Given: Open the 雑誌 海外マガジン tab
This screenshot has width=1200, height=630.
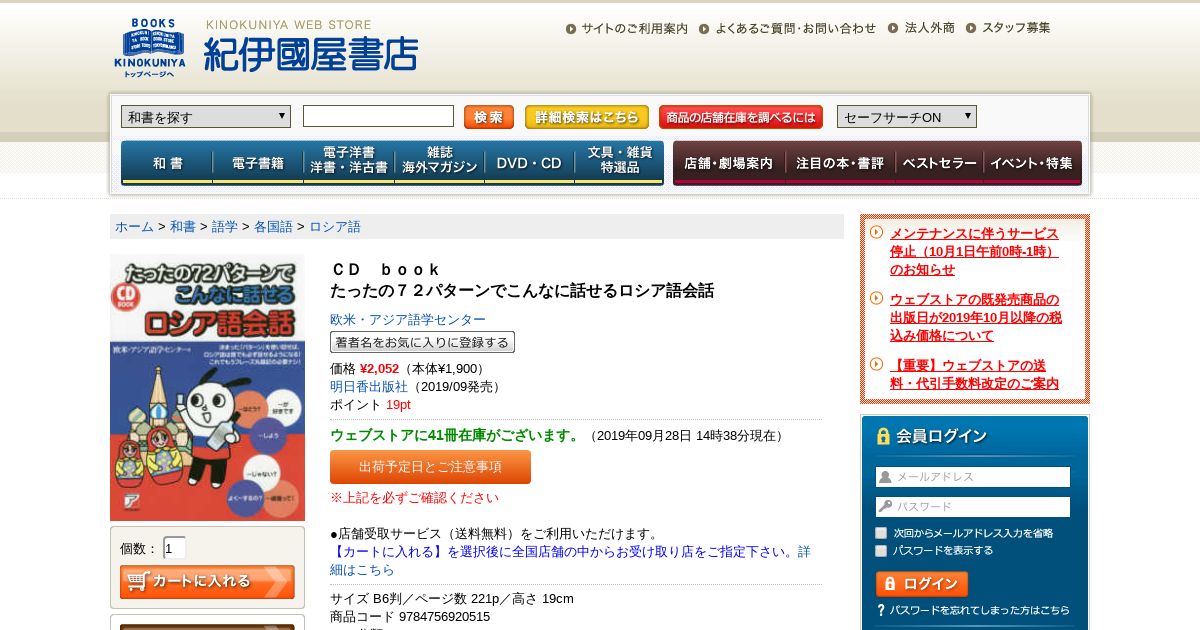Looking at the screenshot, I should point(439,163).
